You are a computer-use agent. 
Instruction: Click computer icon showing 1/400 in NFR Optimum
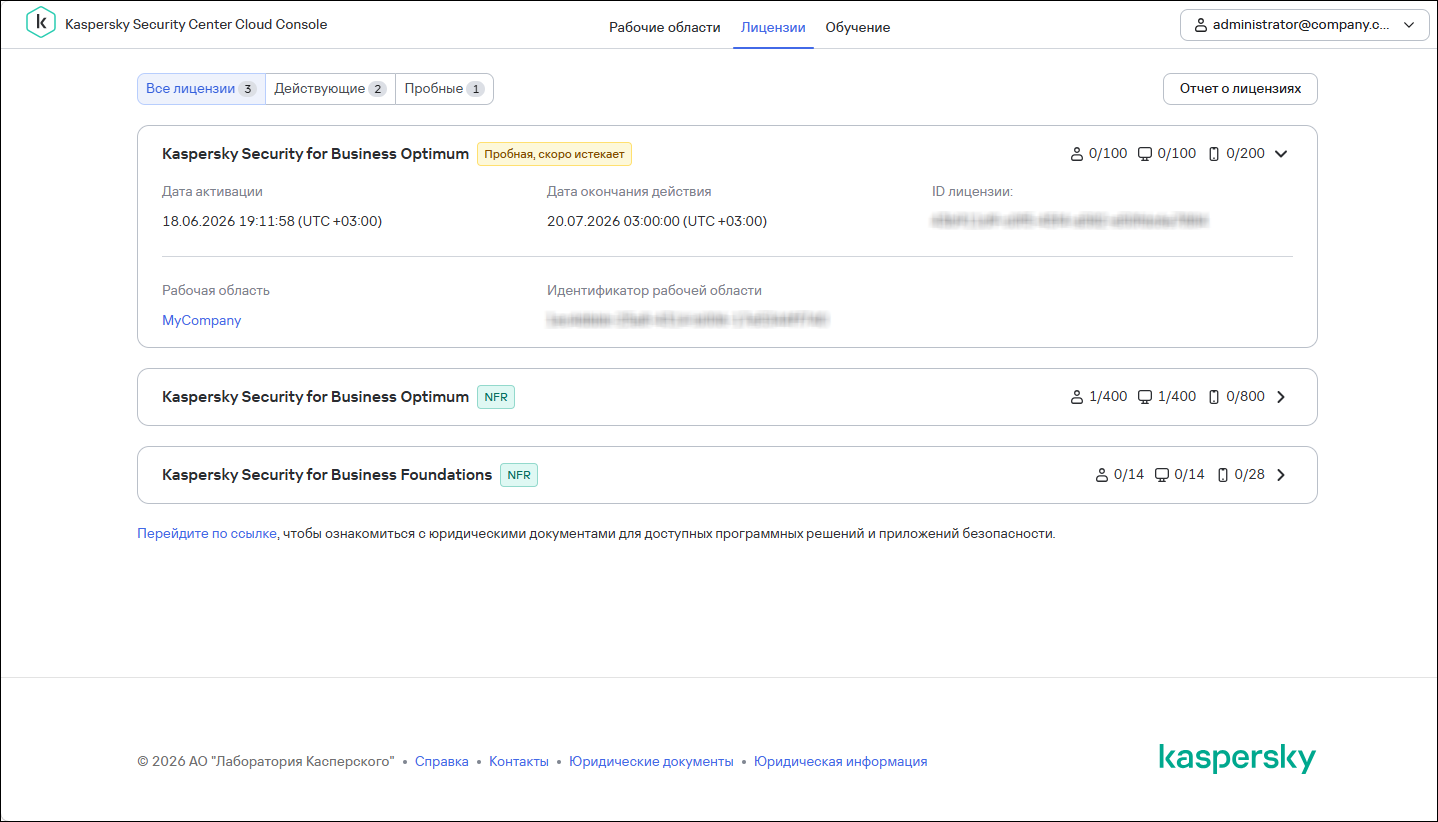(1145, 397)
